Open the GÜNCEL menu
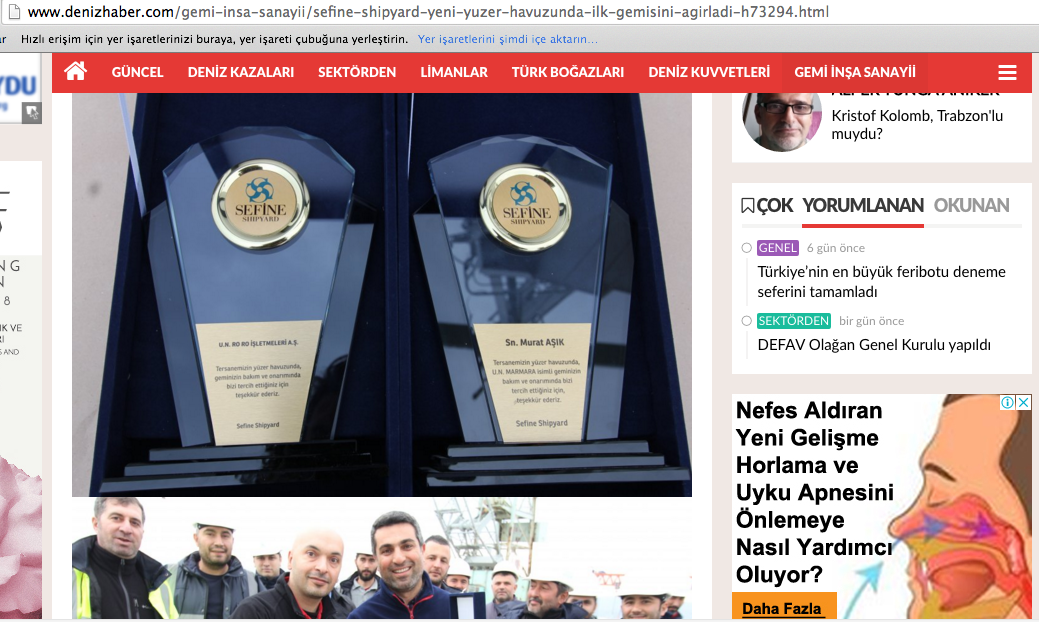This screenshot has width=1039, height=622. point(137,72)
